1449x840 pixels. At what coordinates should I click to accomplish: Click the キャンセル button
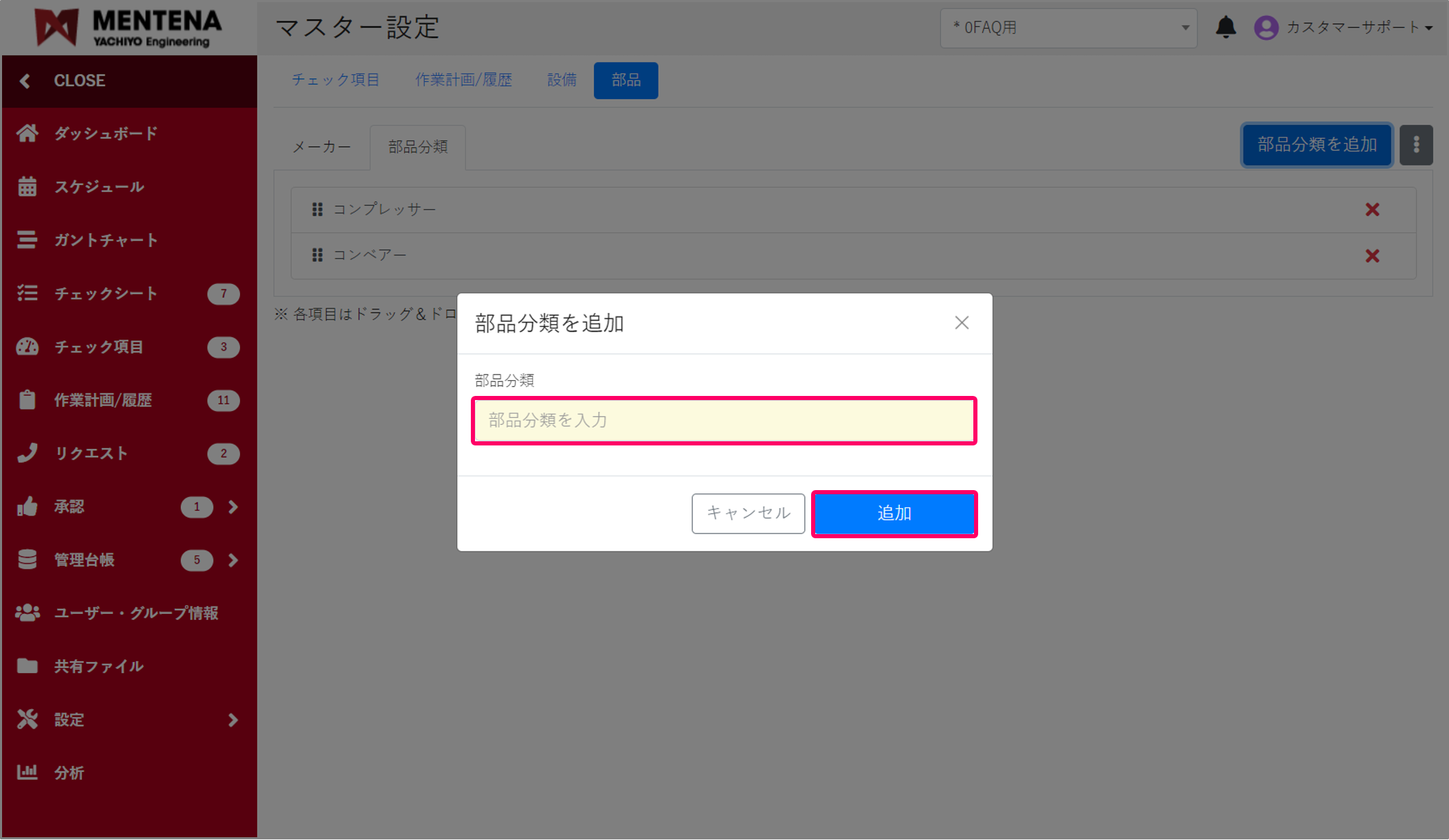coord(748,513)
